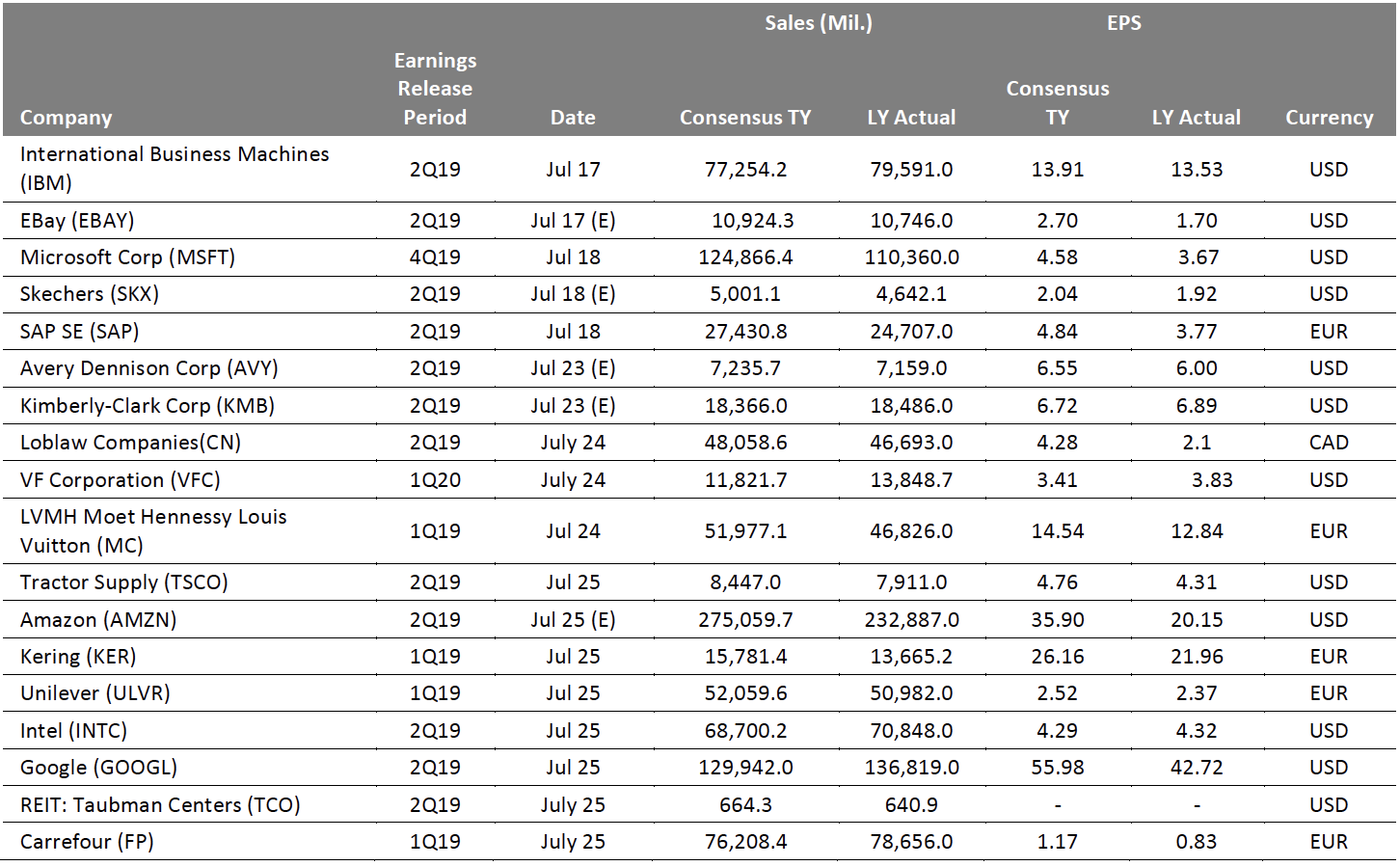Click LVMH consensus sales 51,977.1
Image resolution: width=1400 pixels, height=866 pixels.
[x=745, y=531]
